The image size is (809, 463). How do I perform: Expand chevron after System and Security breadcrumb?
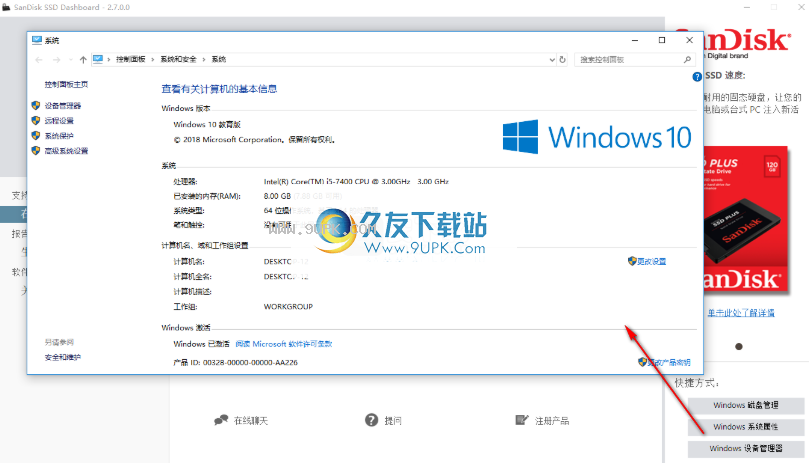[204, 59]
